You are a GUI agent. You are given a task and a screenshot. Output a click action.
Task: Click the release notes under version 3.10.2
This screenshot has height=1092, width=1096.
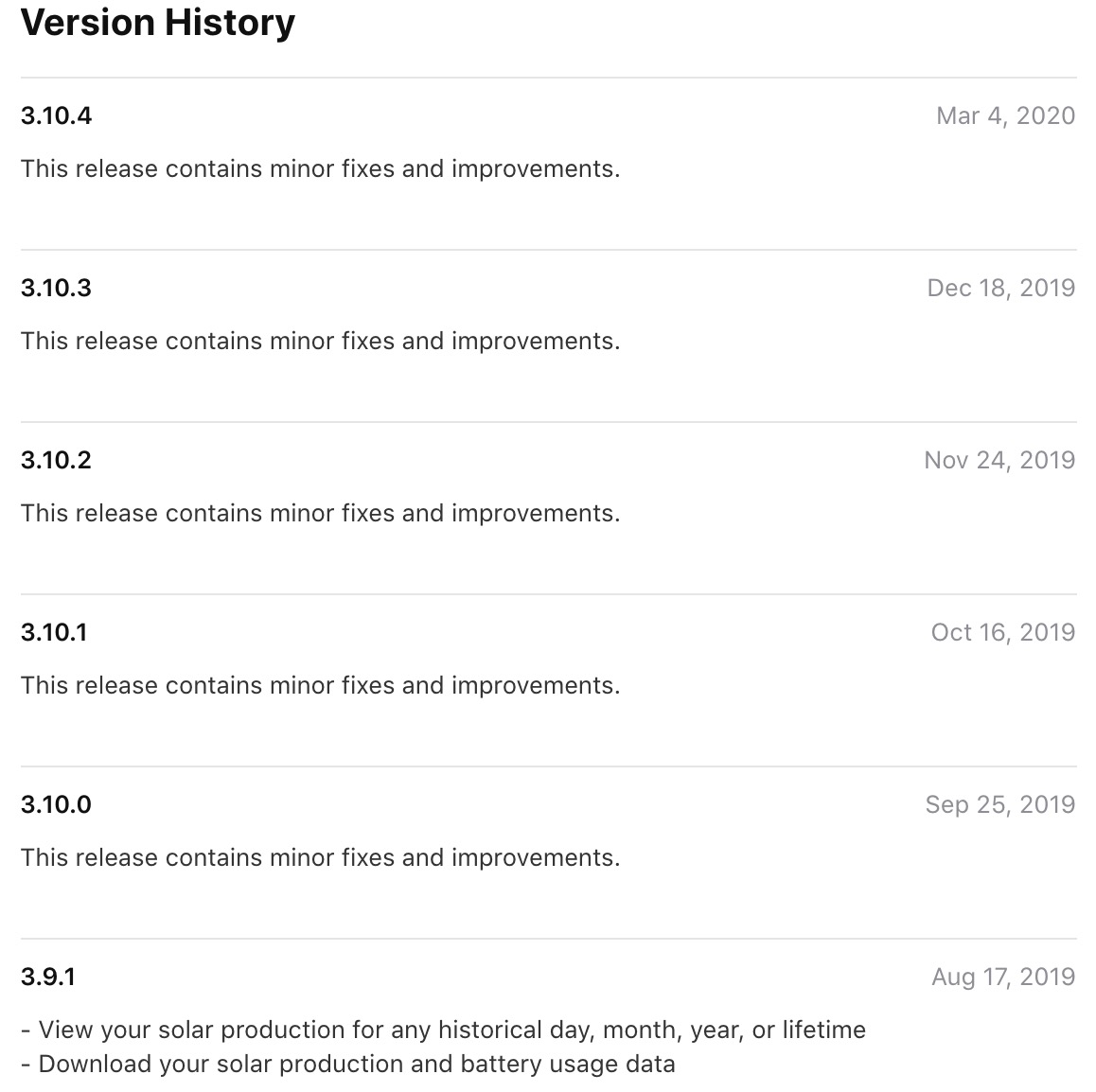point(320,513)
